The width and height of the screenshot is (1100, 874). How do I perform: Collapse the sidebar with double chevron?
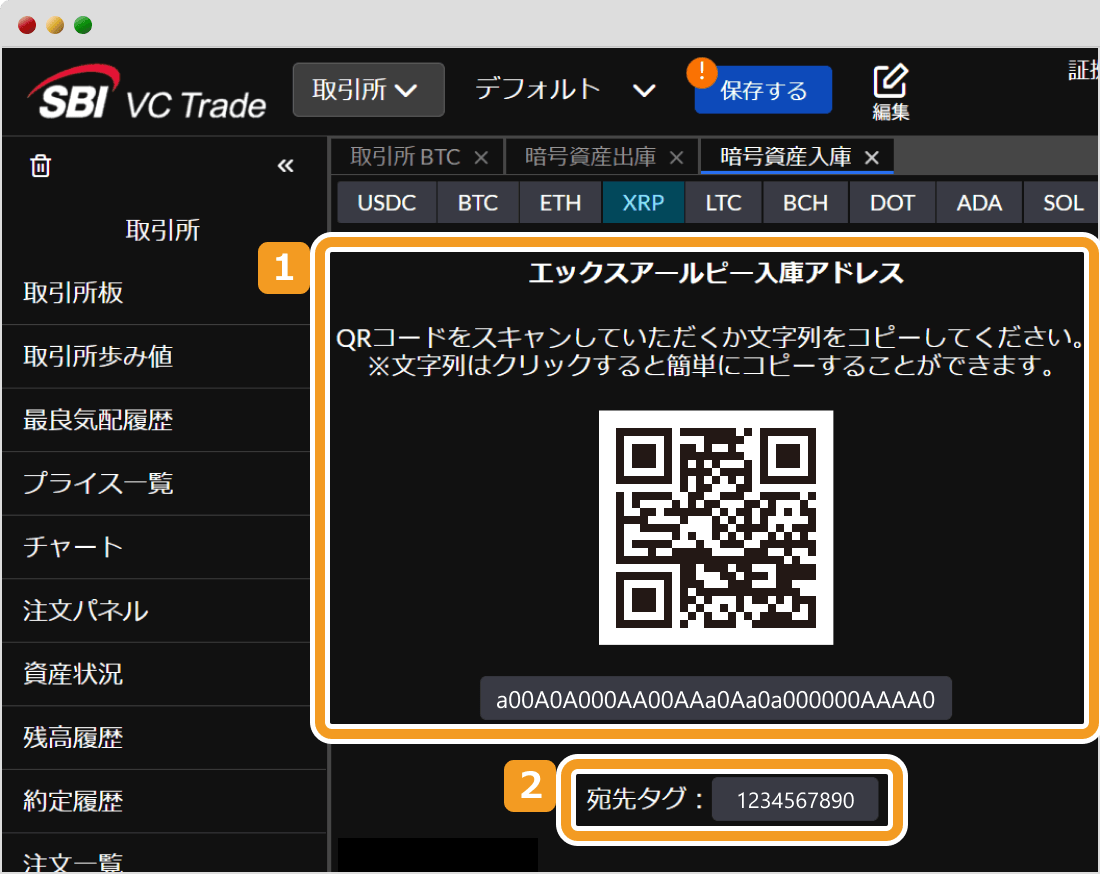coord(286,166)
